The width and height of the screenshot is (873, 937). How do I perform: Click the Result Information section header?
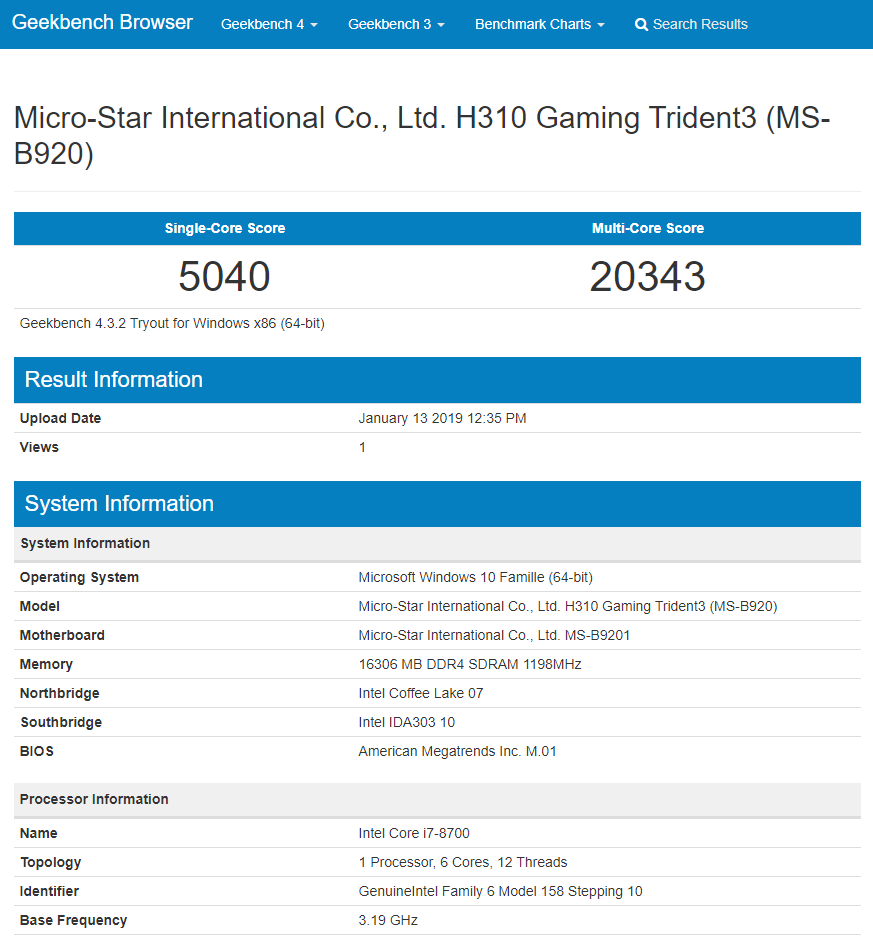click(437, 380)
